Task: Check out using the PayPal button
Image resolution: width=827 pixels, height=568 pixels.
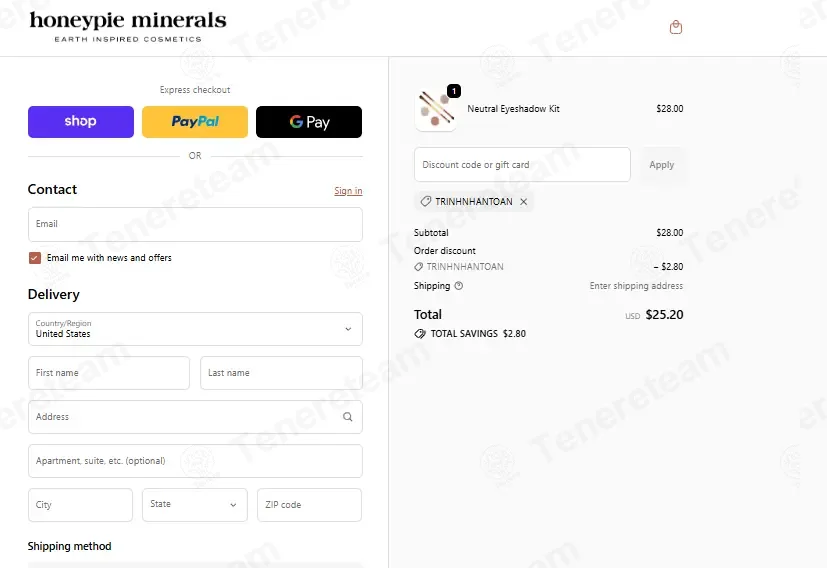Action: (x=195, y=122)
